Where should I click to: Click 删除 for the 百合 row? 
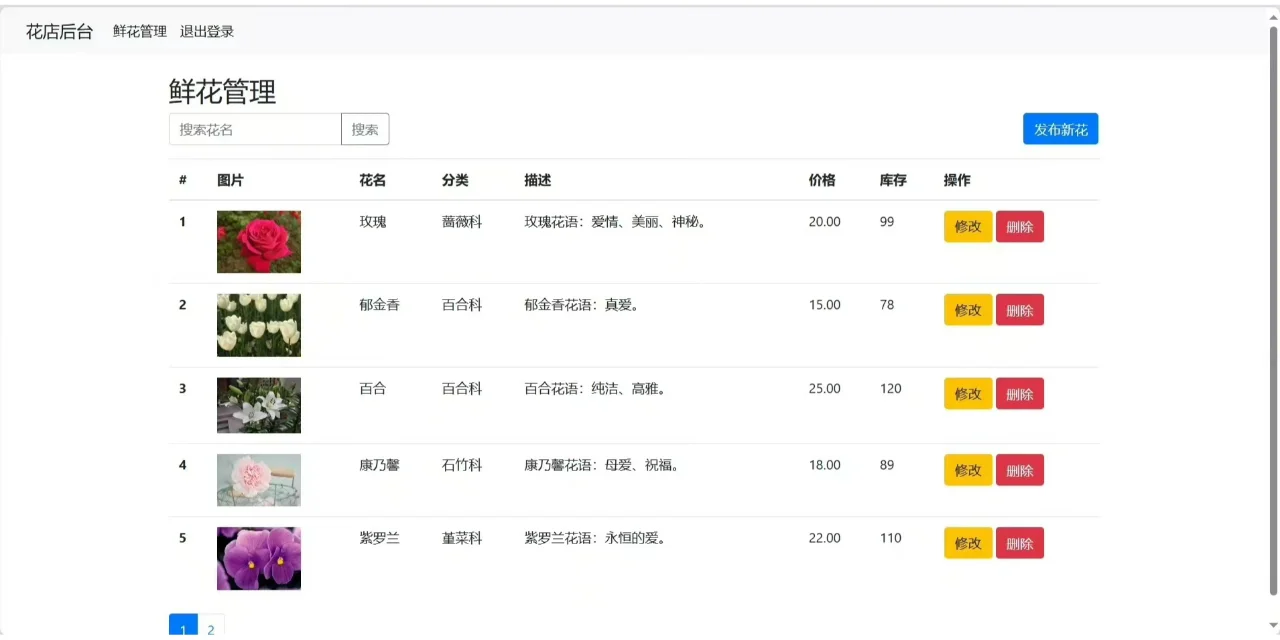tap(1019, 393)
